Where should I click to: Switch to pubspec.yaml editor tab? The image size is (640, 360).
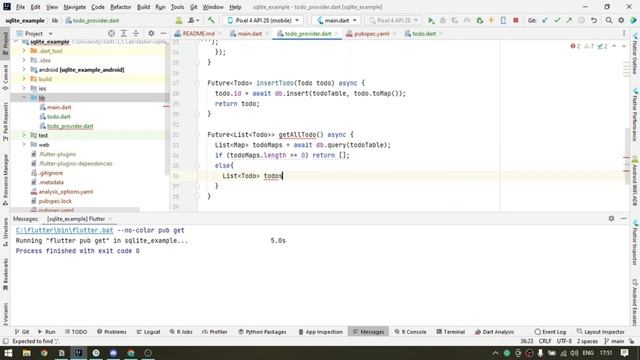click(x=371, y=33)
